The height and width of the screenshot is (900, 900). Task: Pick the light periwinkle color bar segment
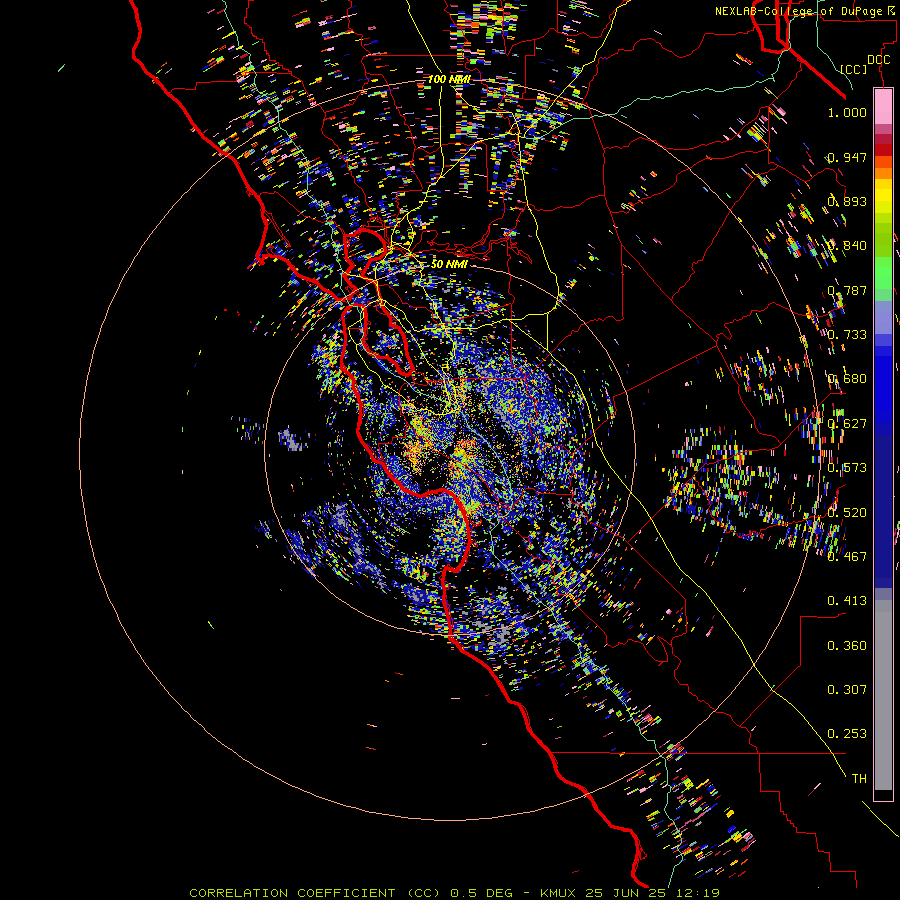(883, 317)
